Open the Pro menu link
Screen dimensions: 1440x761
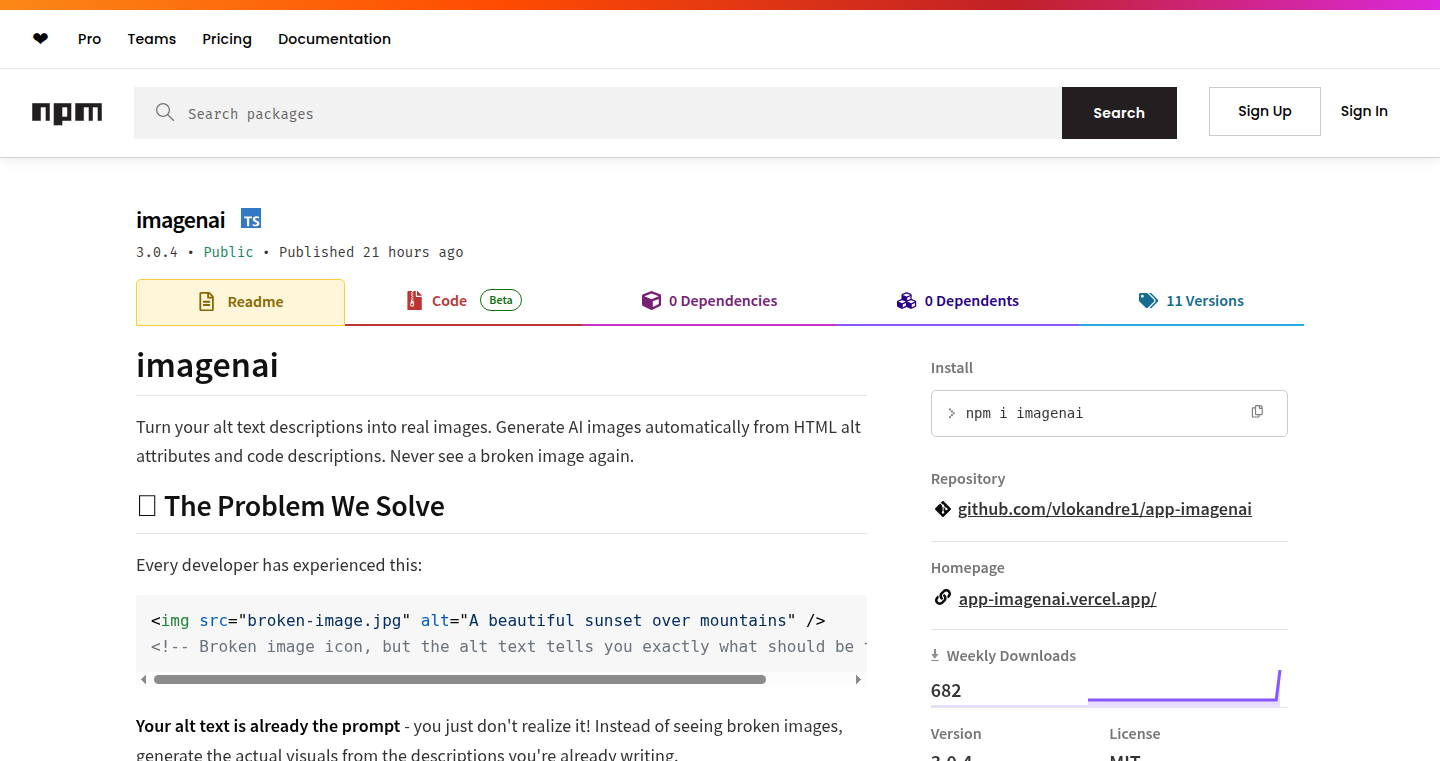[x=89, y=39]
